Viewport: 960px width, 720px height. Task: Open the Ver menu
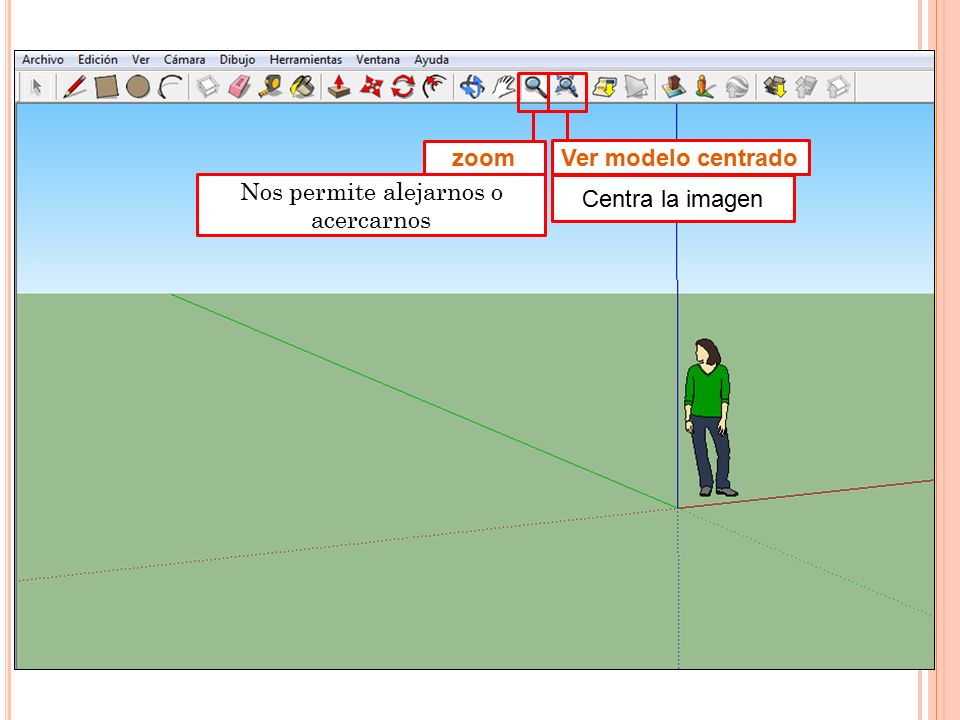coord(141,59)
